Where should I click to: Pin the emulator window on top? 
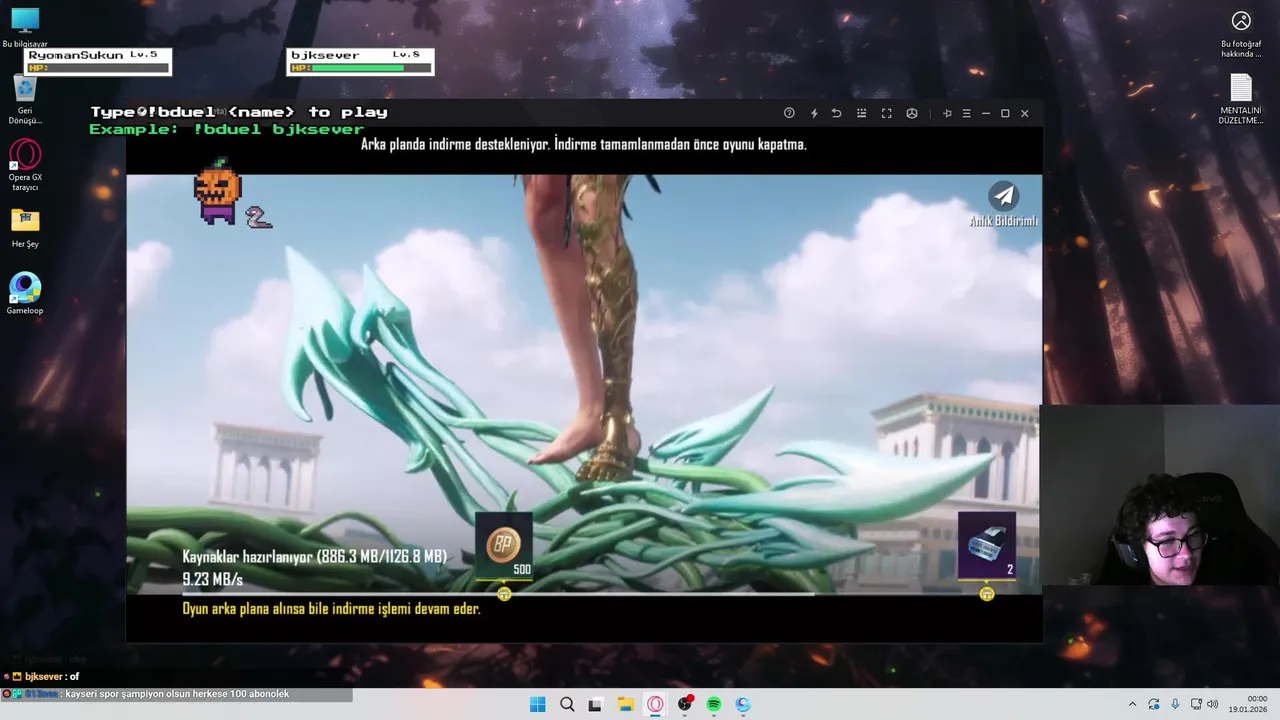coord(947,113)
